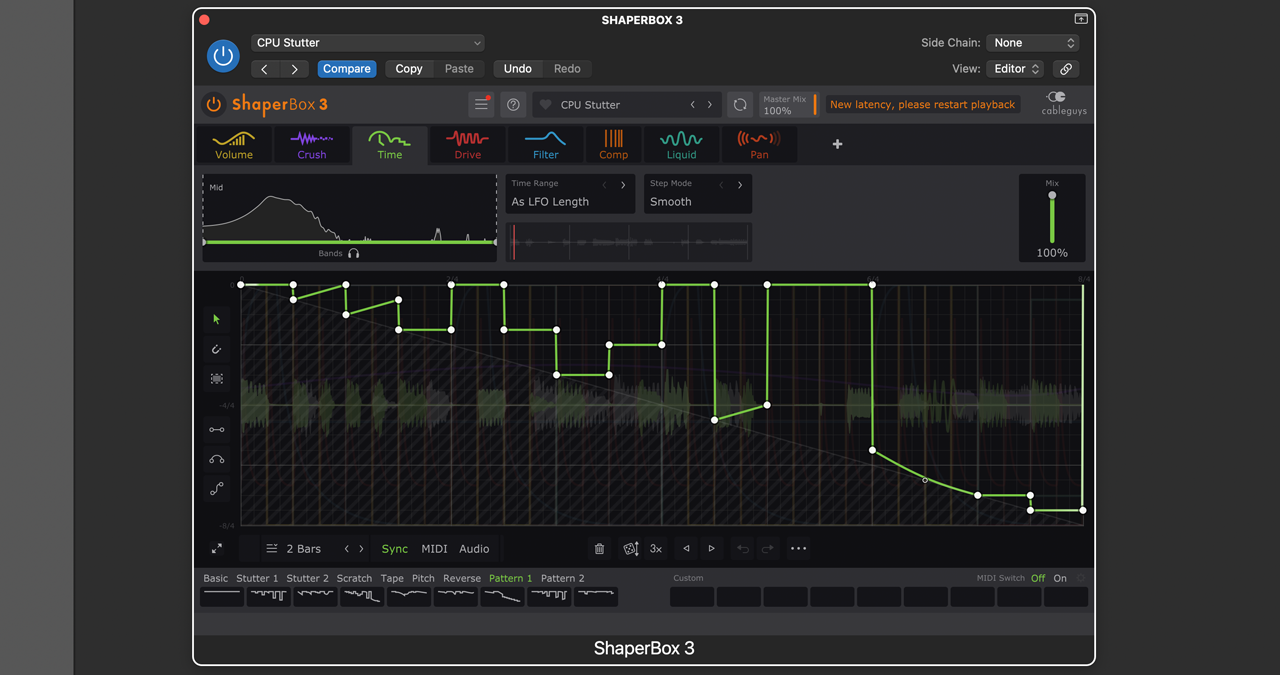Select the S-curve tool
Viewport: 1280px width, 675px height.
pos(217,489)
